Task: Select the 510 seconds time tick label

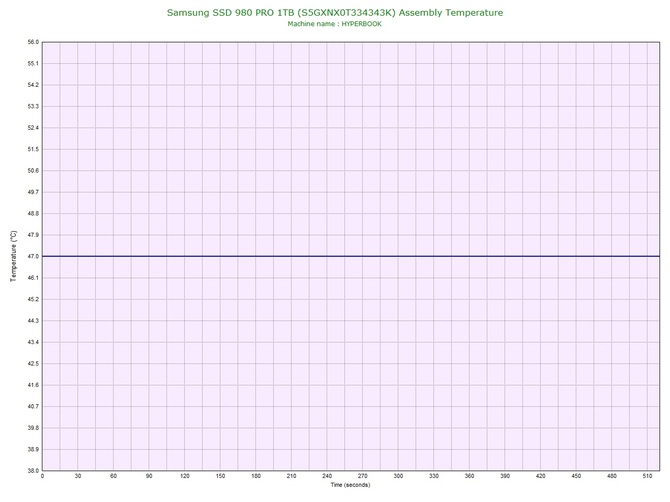Action: click(647, 476)
